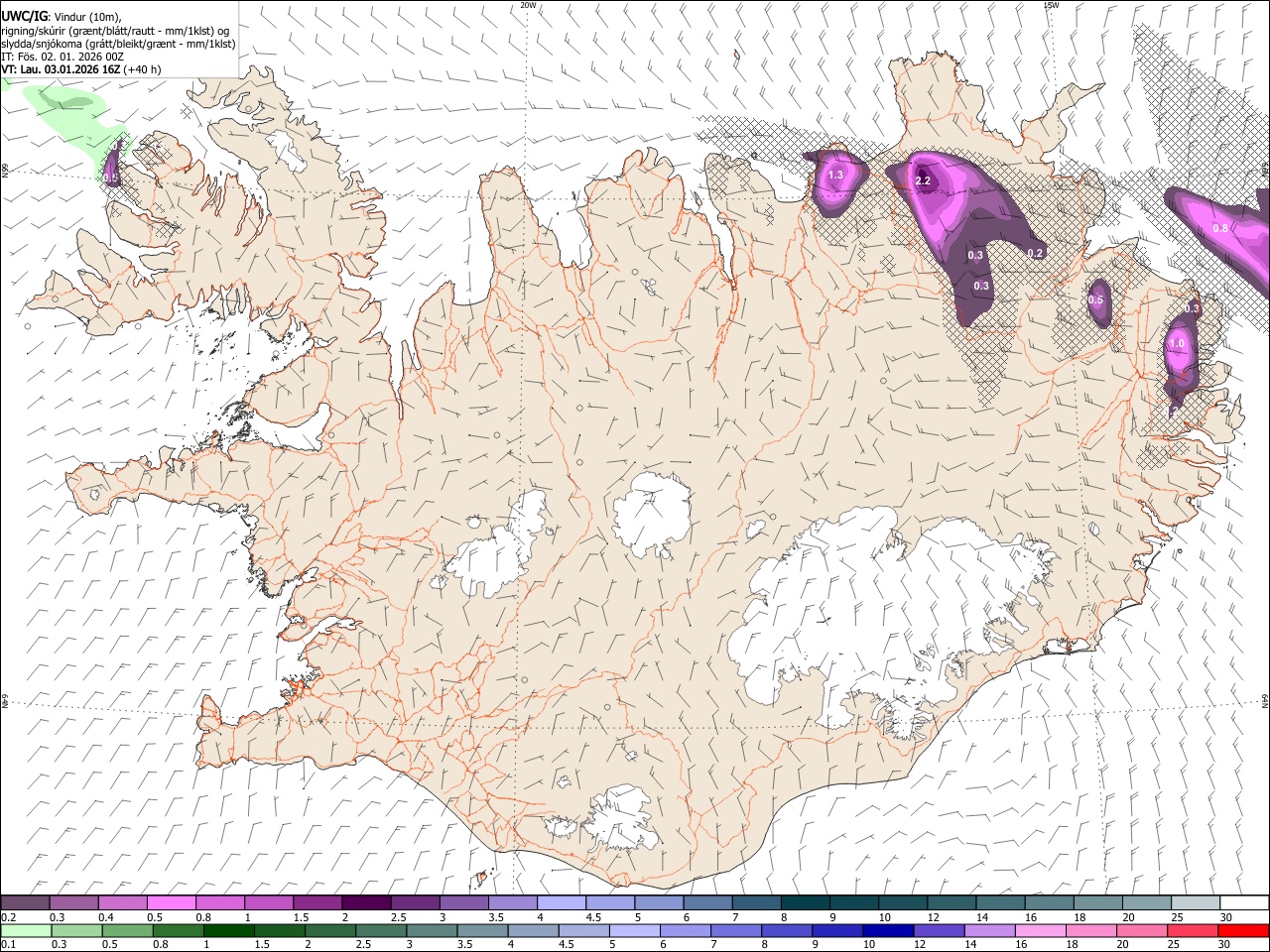The width and height of the screenshot is (1270, 952).
Task: Click the '30' label under the white swatch
Action: point(1226,917)
